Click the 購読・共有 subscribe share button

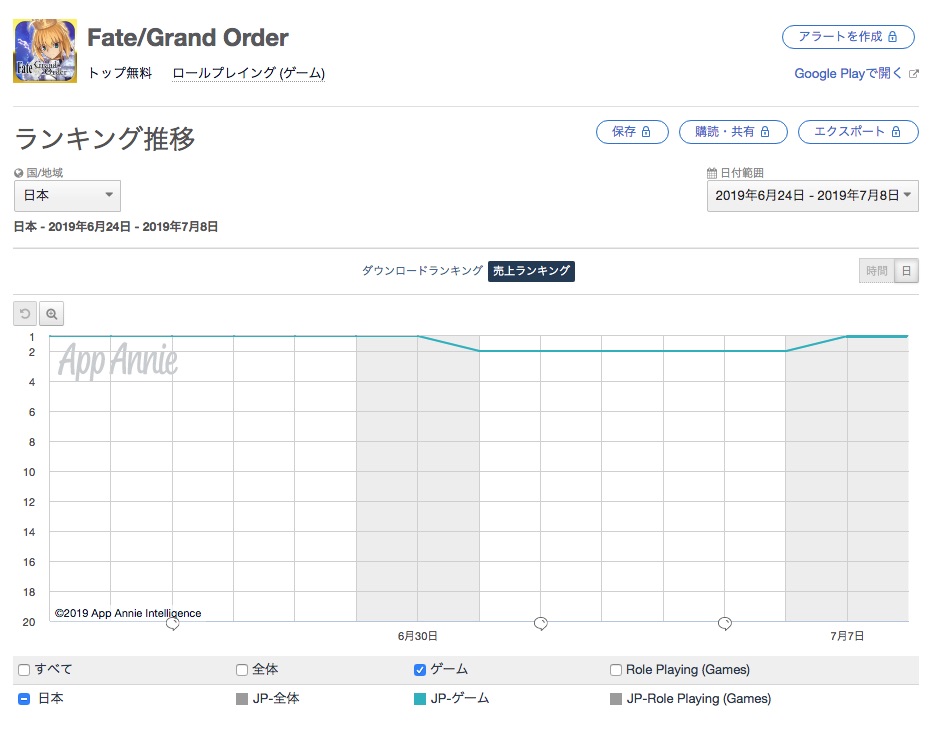pyautogui.click(x=733, y=132)
